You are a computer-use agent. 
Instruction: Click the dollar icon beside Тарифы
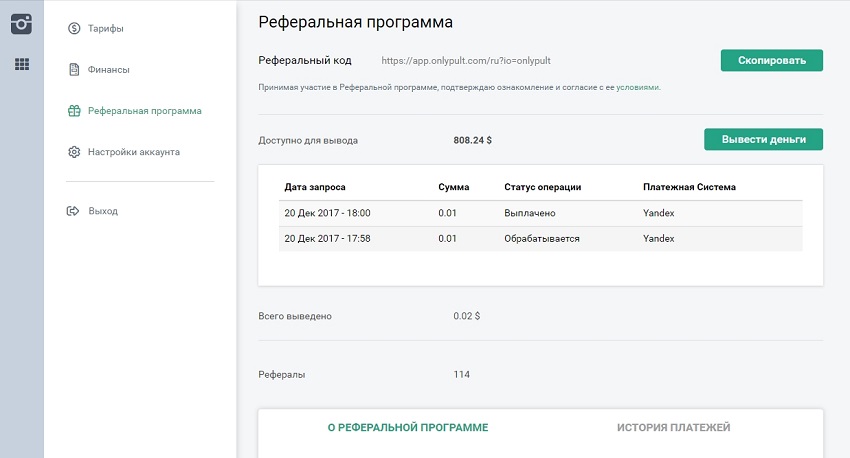[x=74, y=28]
